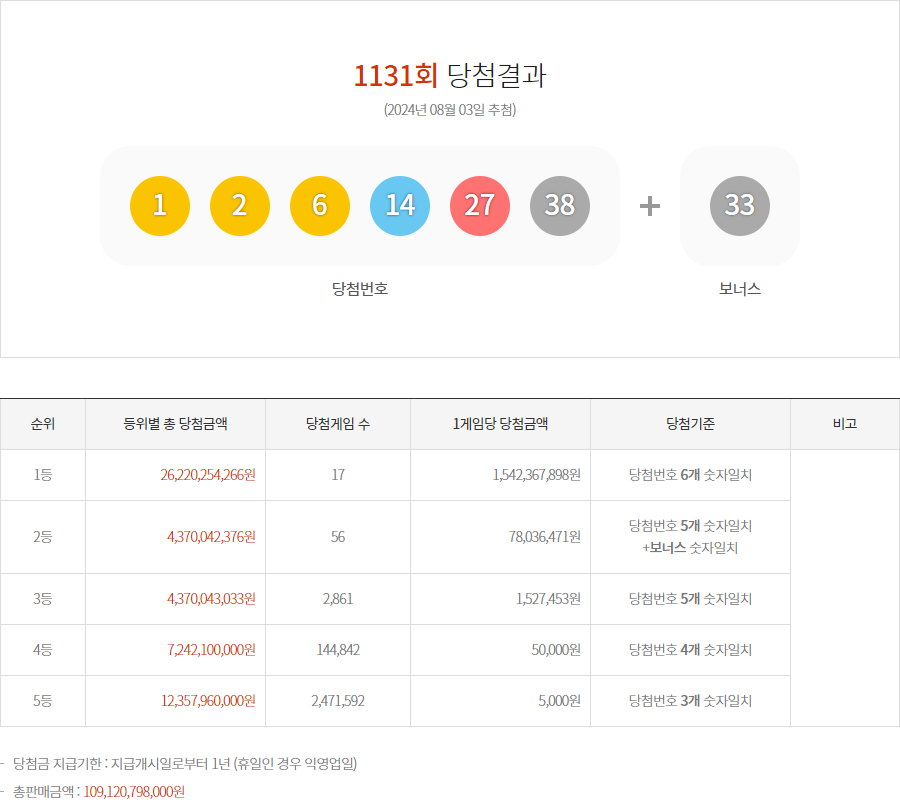Viewport: 900px width, 803px height.
Task: Click the per-game prize '78,036,471원'
Action: point(545,537)
